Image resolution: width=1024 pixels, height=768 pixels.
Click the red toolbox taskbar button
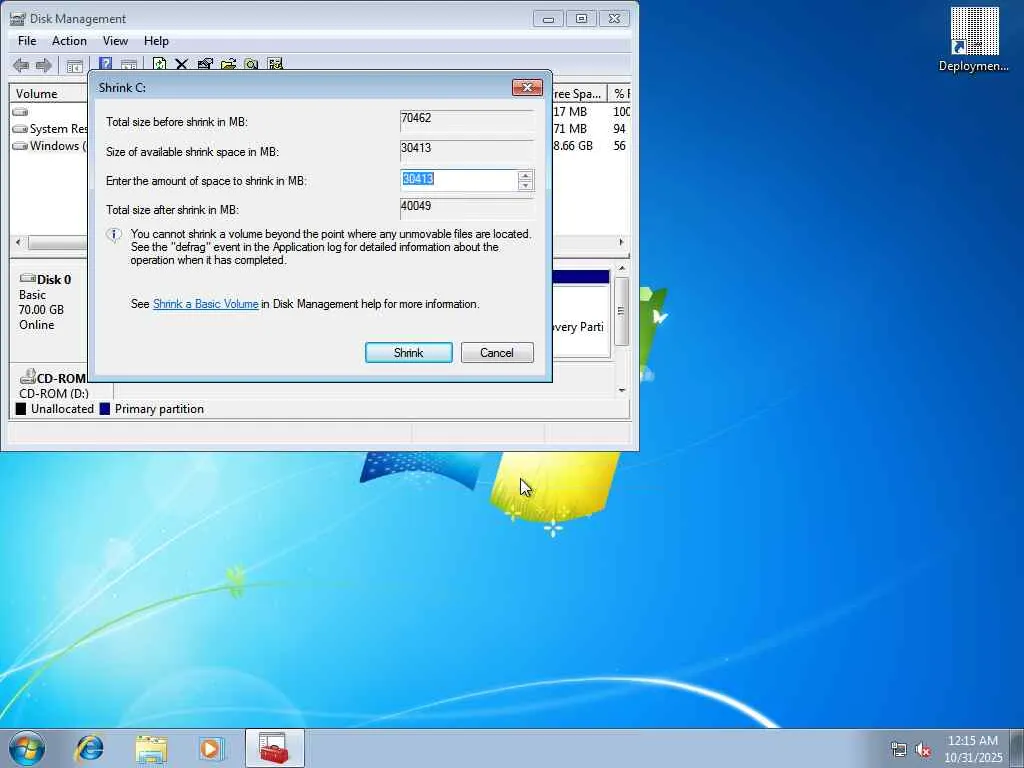click(x=274, y=748)
